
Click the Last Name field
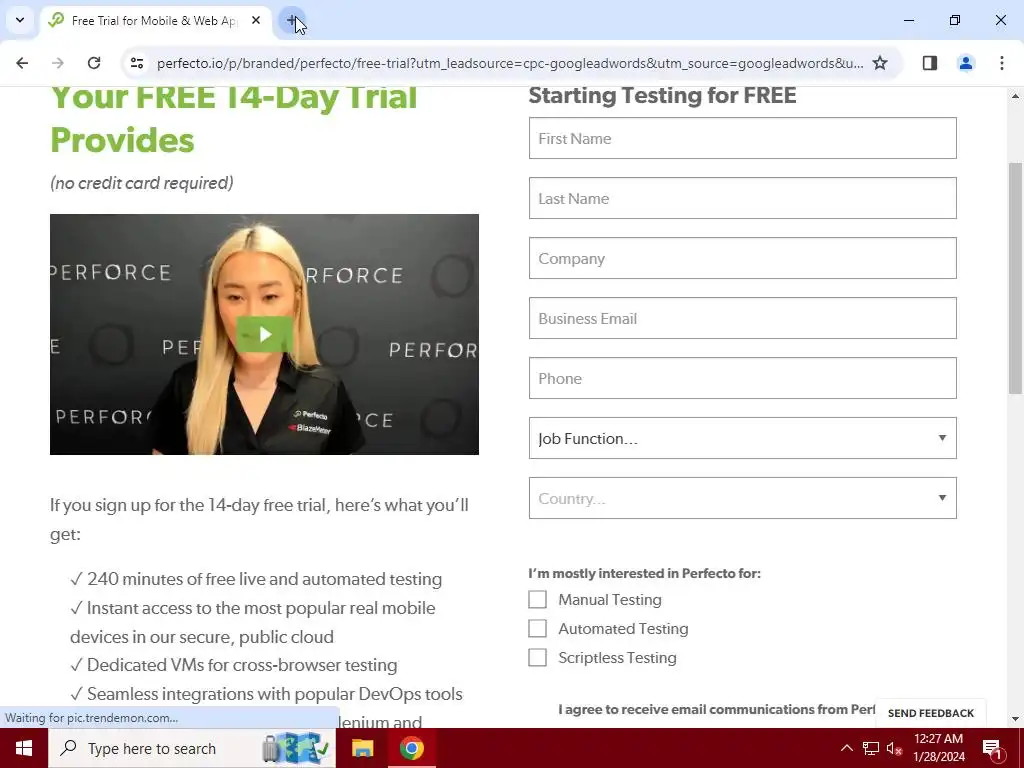pyautogui.click(x=743, y=198)
